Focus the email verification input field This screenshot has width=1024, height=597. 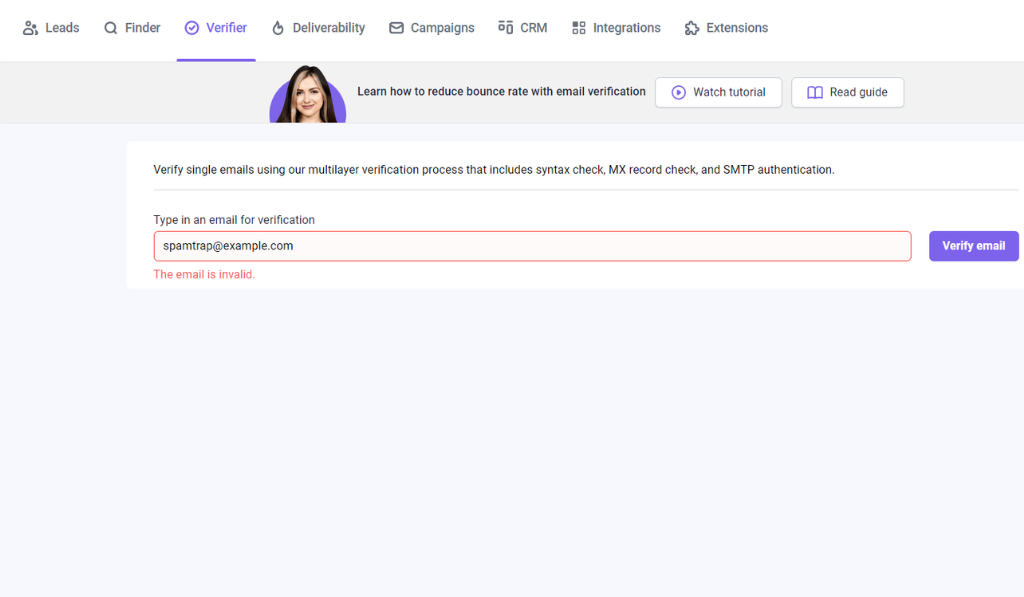532,246
